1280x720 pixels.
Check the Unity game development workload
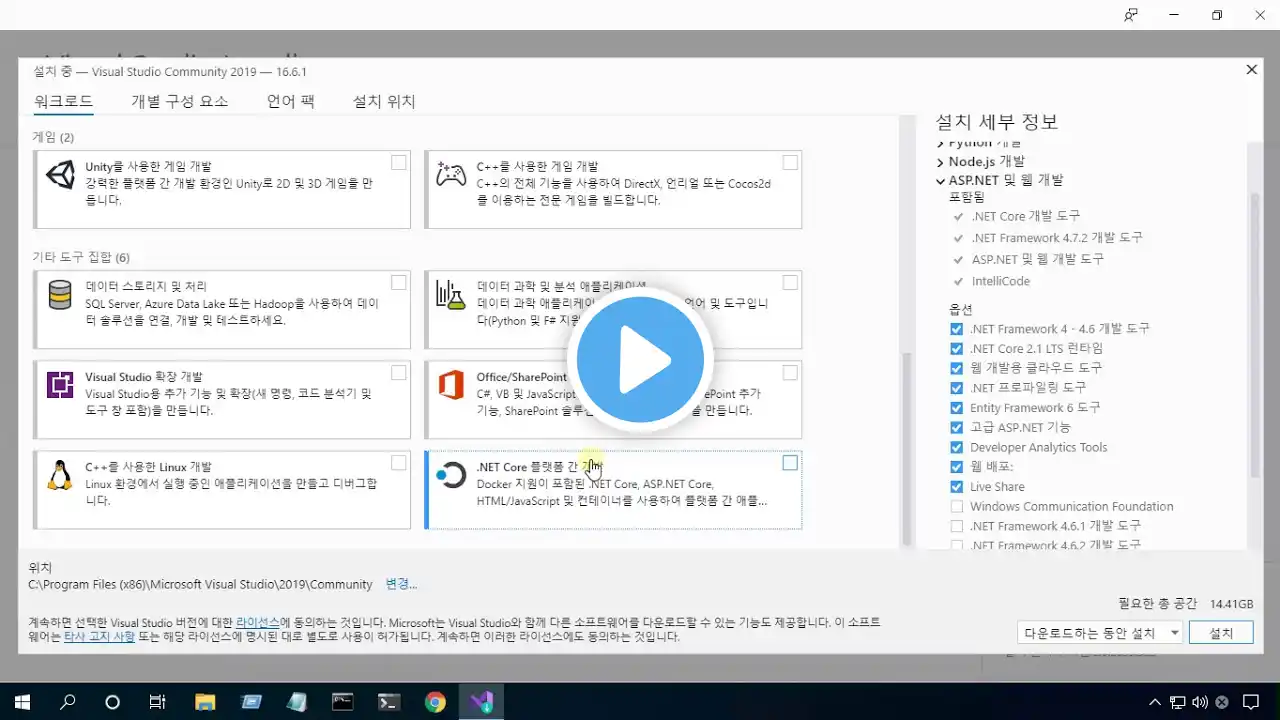399,162
